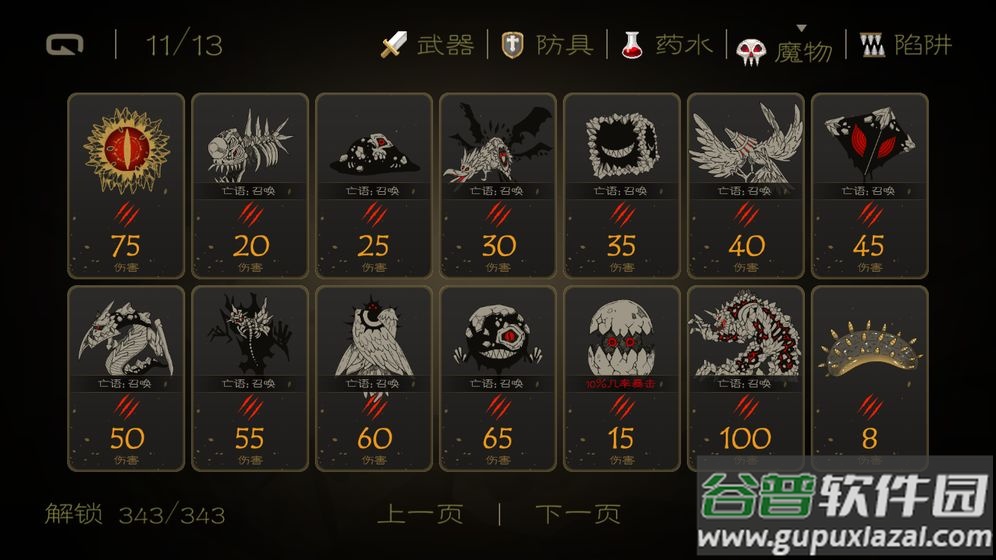
Task: Open the 武器 weapons tab
Action: pyautogui.click(x=446, y=45)
